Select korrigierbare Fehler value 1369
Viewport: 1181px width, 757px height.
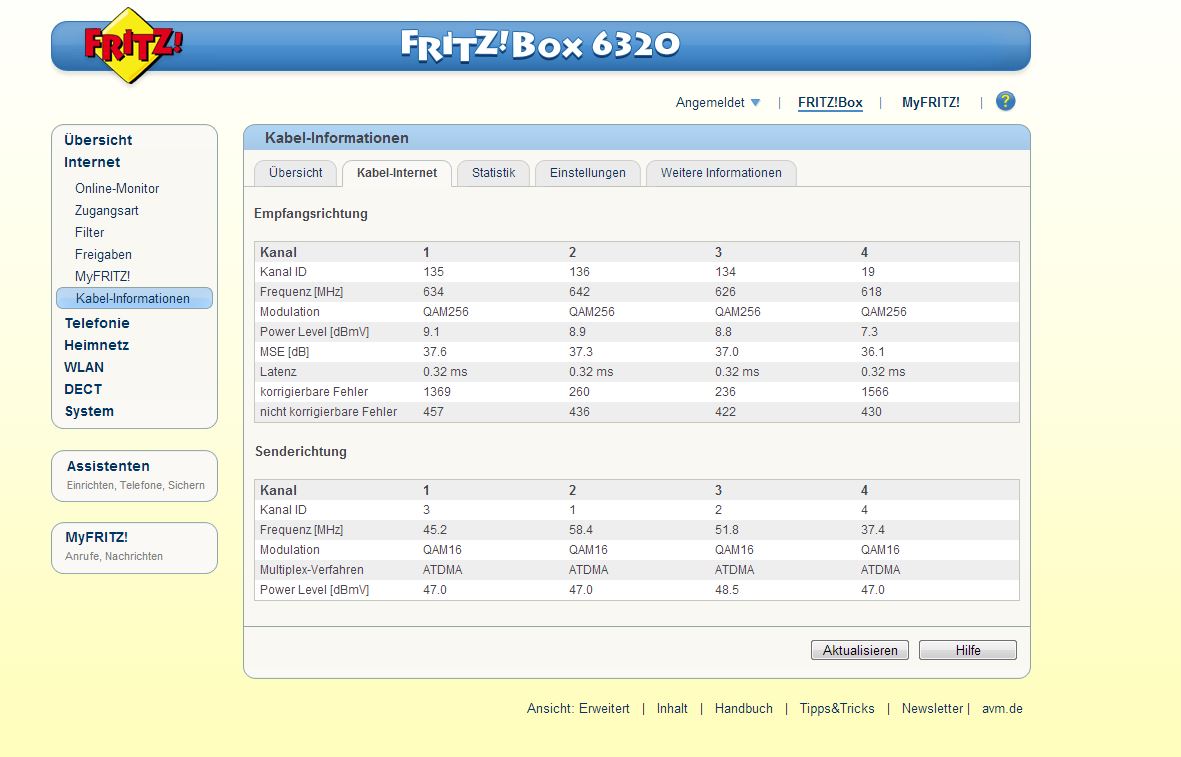pyautogui.click(x=437, y=392)
